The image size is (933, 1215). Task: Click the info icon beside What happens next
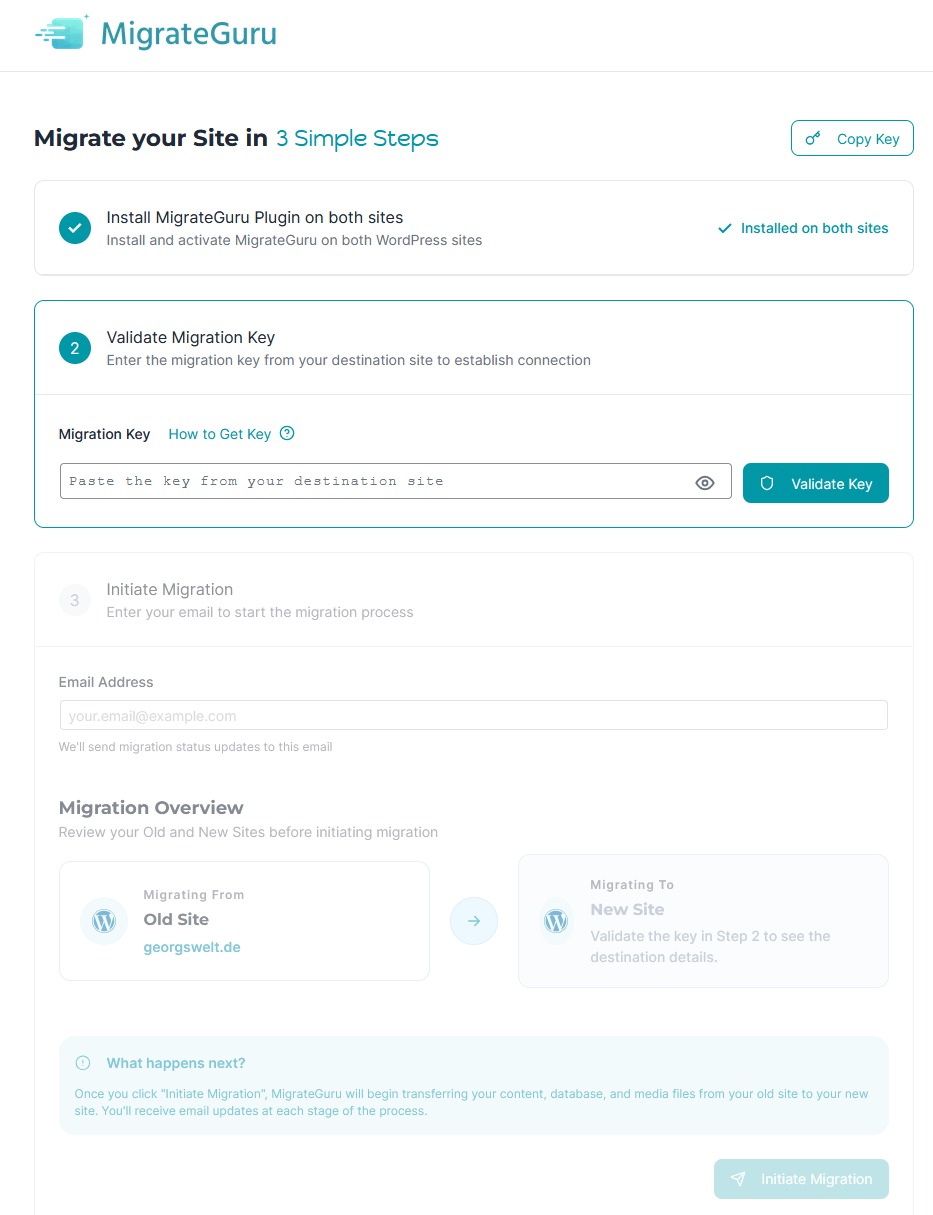click(83, 1063)
